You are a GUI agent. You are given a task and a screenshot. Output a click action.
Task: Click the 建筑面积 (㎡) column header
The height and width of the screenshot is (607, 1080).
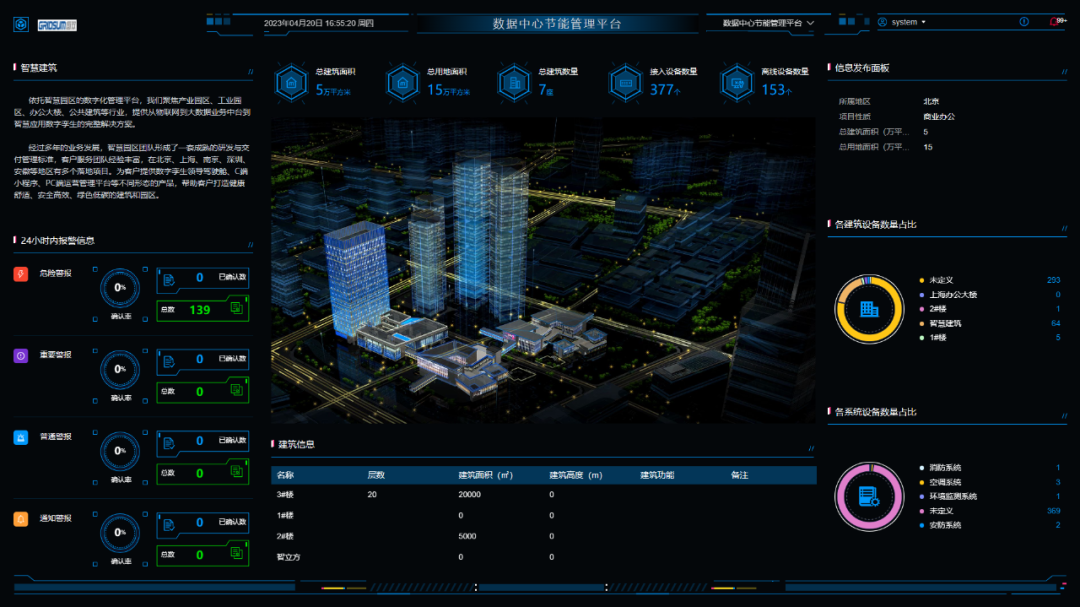point(486,475)
